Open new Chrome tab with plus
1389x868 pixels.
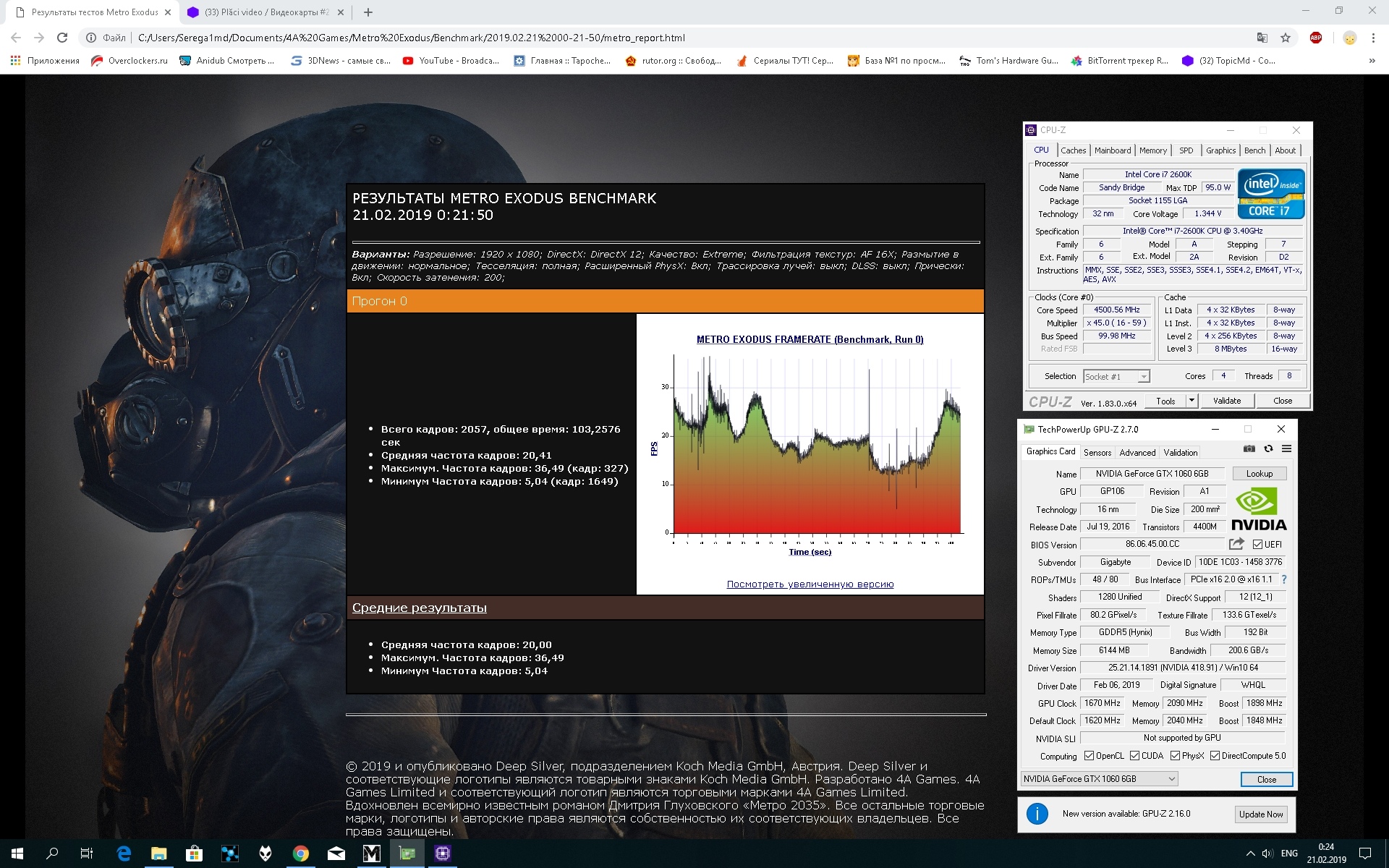368,12
